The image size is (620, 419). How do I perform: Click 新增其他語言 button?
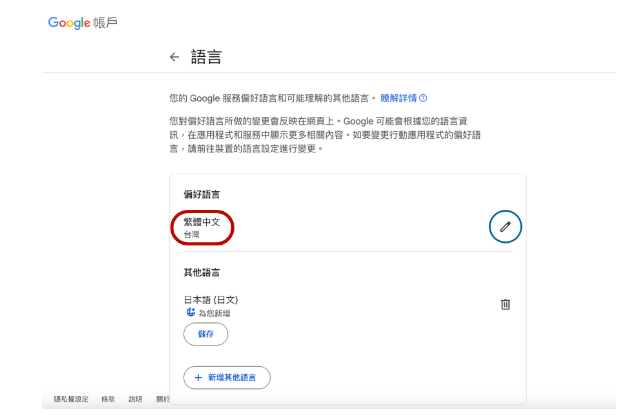coord(227,377)
